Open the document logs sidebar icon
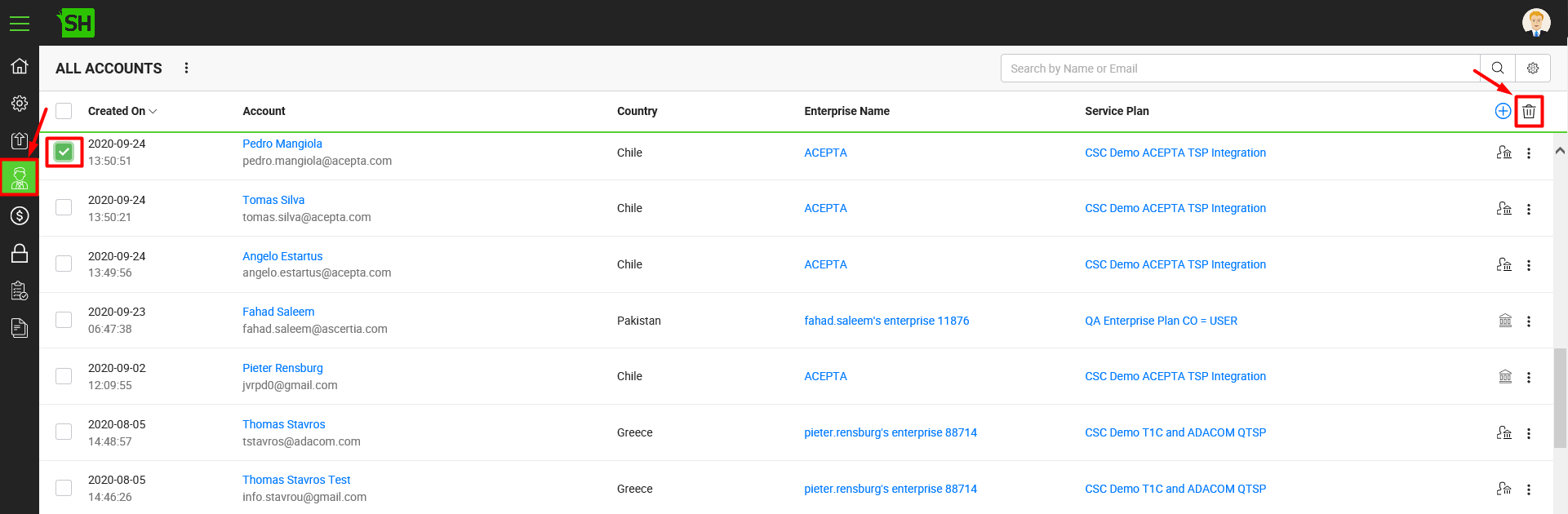The image size is (1568, 514). (20, 328)
